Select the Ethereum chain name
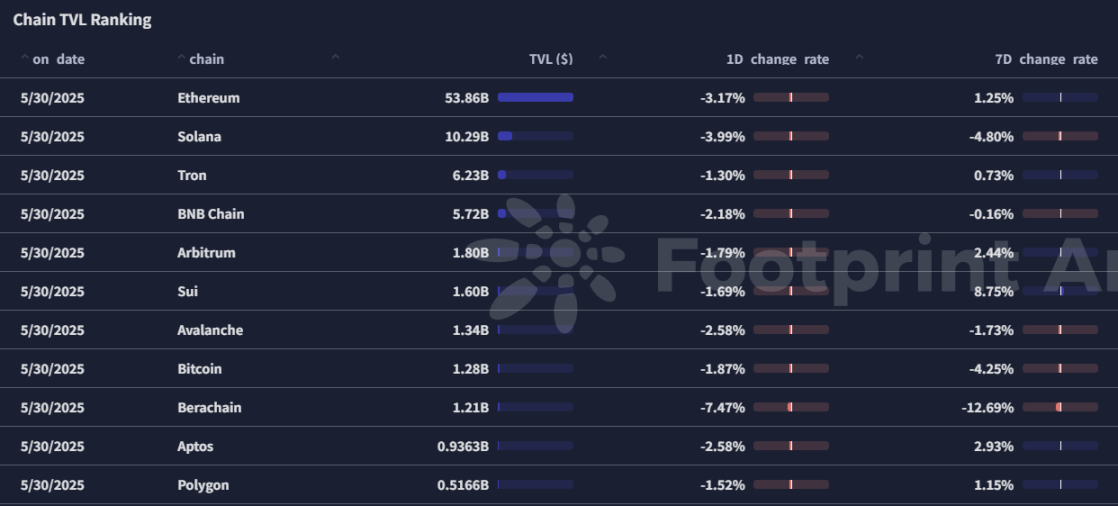Viewport: 1118px width, 506px height. click(x=208, y=98)
